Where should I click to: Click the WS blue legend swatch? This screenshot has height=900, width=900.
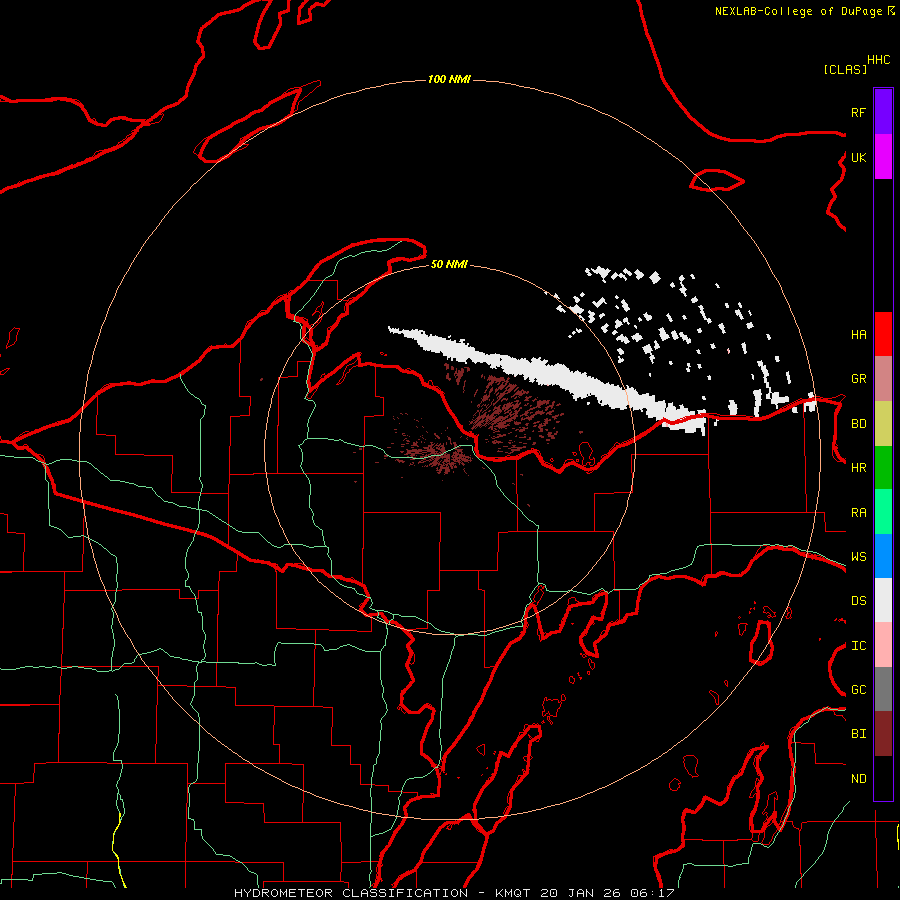click(x=883, y=556)
